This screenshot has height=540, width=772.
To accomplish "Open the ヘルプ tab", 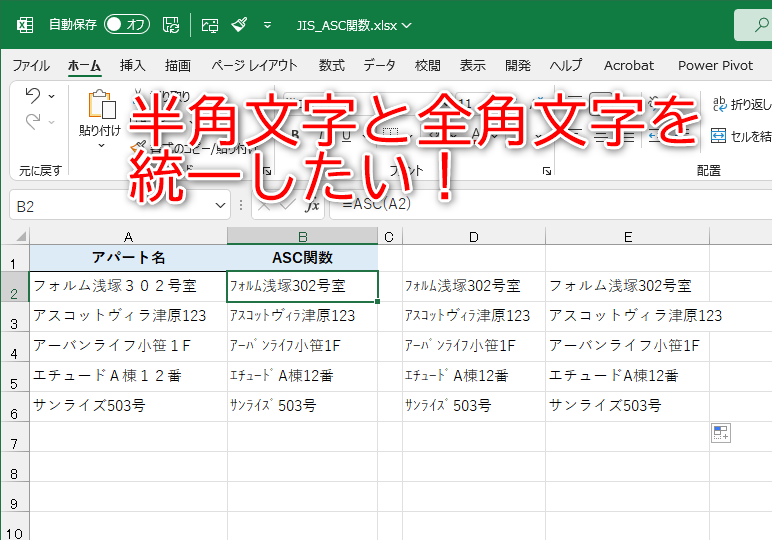I will pos(566,65).
